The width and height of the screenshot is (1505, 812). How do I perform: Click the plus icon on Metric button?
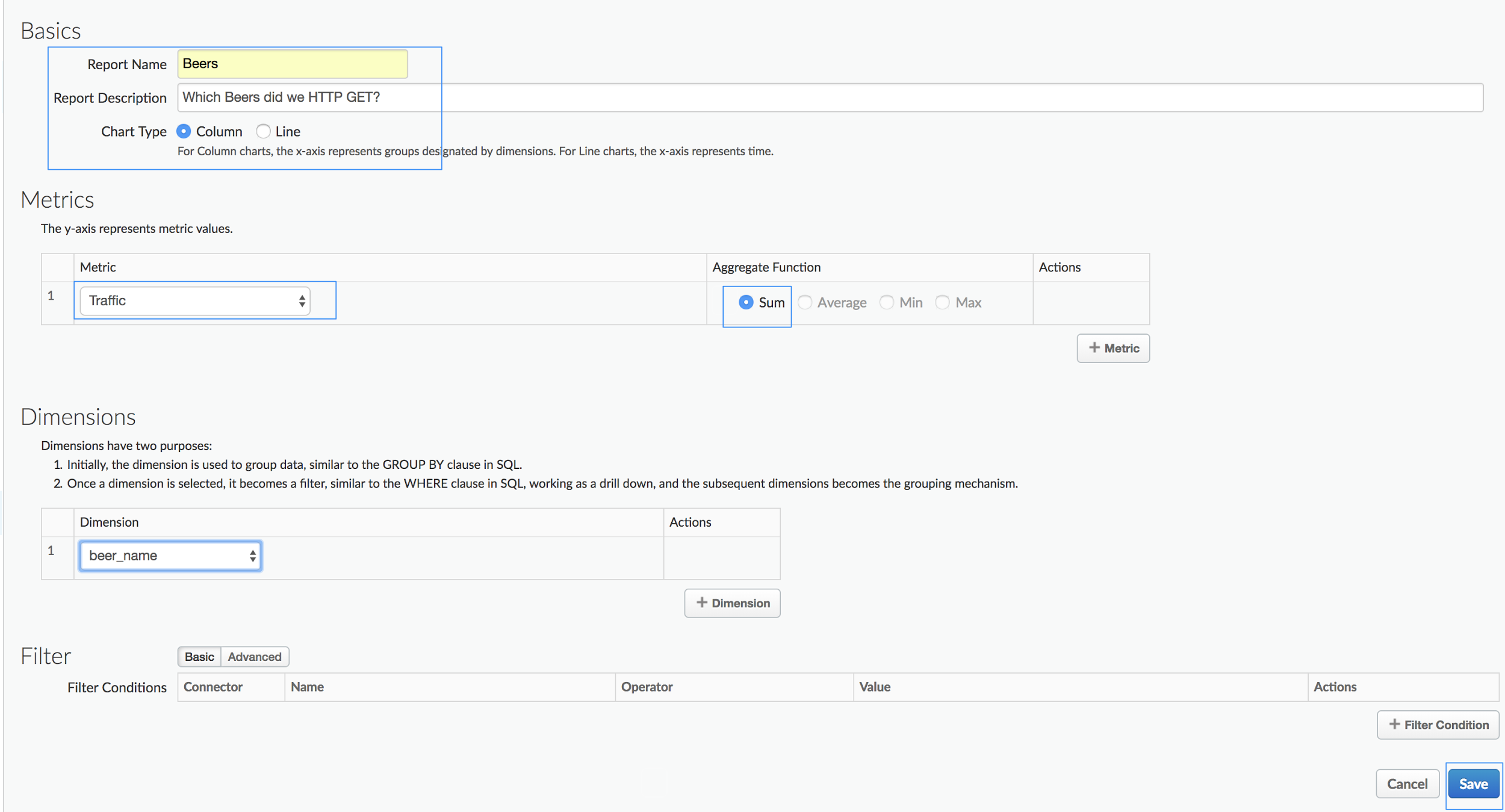pyautogui.click(x=1094, y=348)
